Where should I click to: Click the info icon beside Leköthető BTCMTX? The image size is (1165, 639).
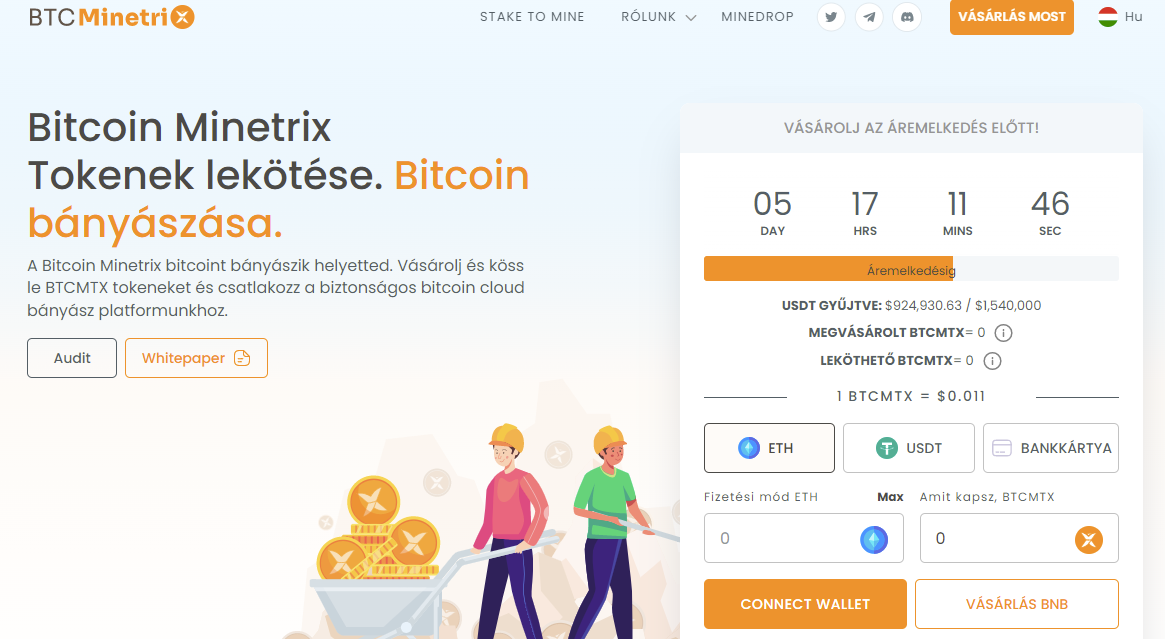click(992, 361)
